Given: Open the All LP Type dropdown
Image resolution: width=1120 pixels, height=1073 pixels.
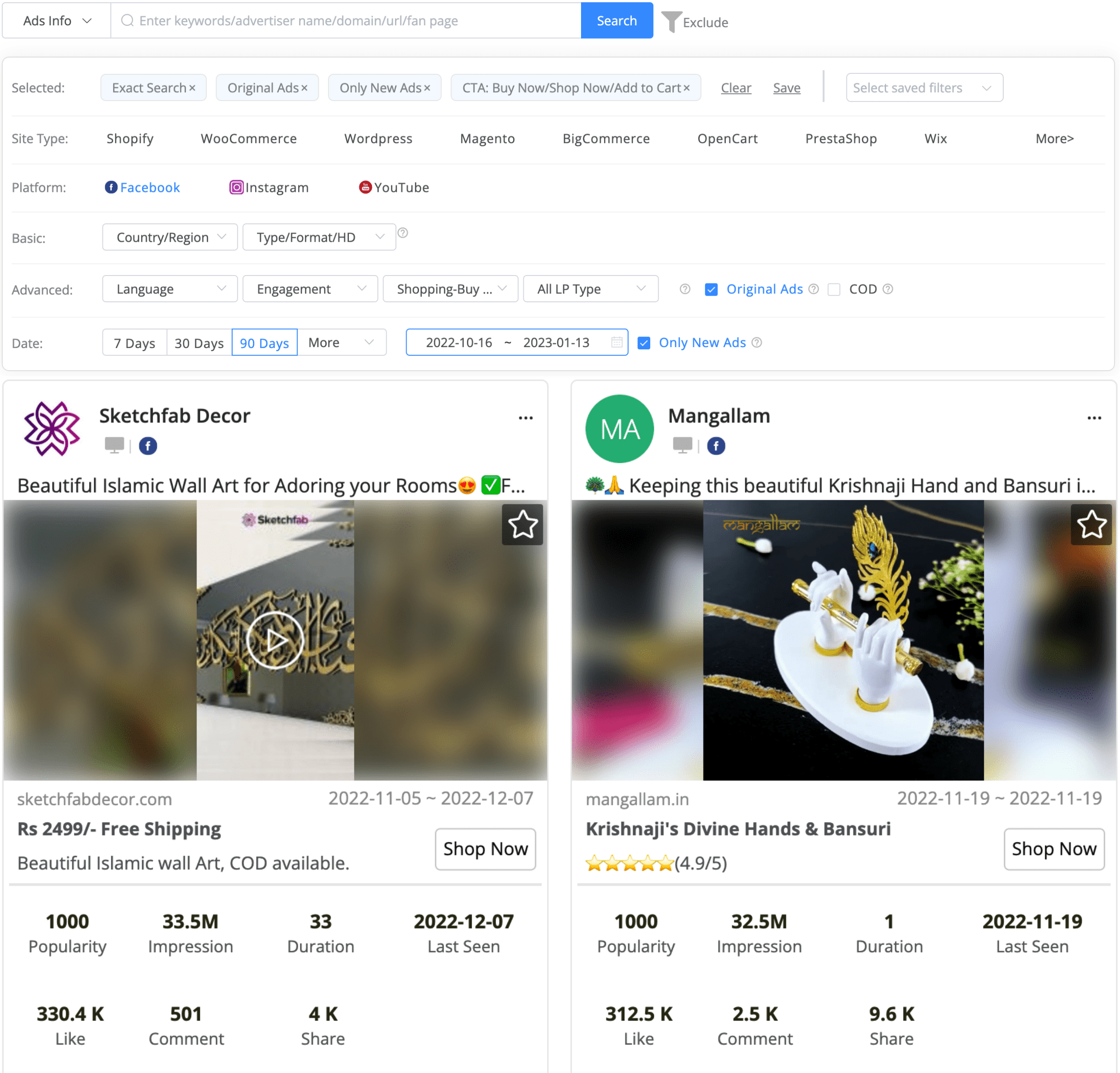Looking at the screenshot, I should click(590, 289).
